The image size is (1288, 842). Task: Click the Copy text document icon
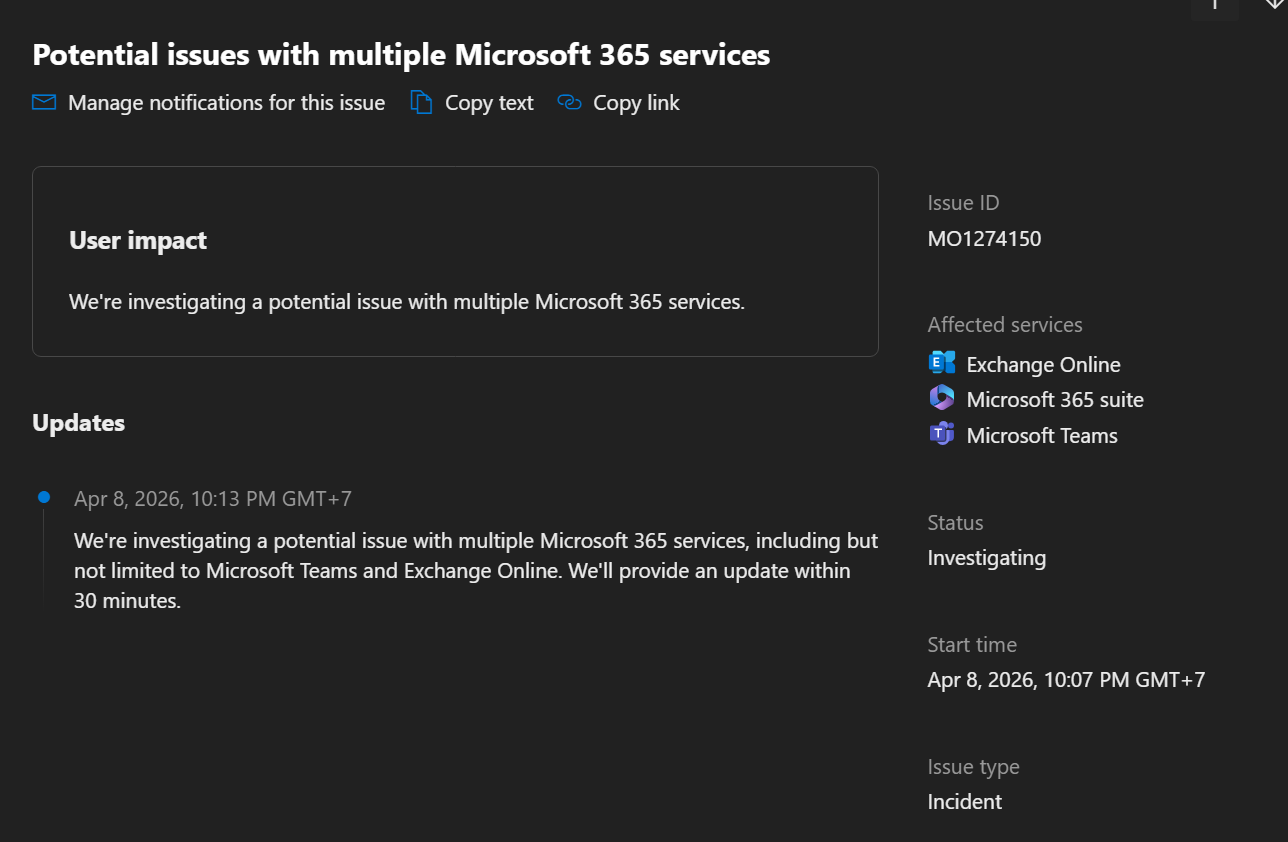click(422, 103)
